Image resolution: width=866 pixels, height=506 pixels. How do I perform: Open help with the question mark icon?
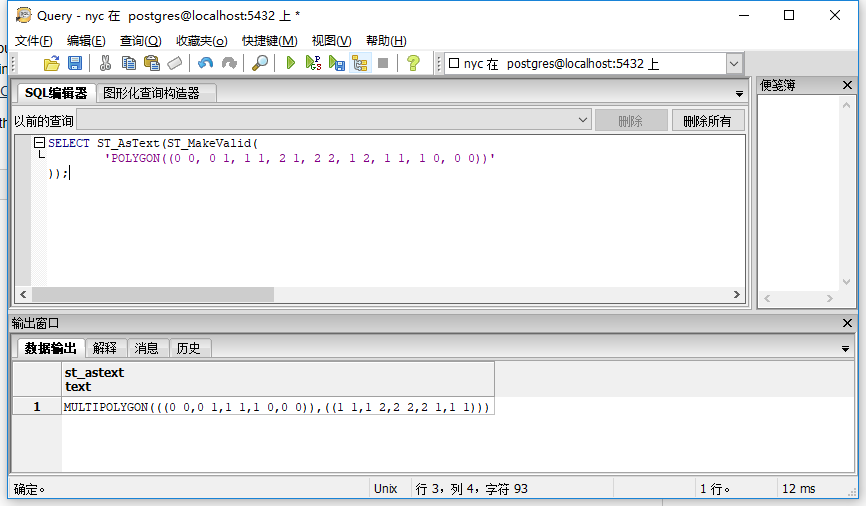point(413,64)
